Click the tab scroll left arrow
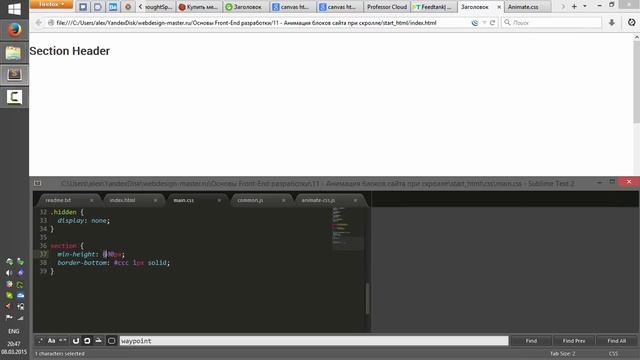The height and width of the screenshot is (360, 640). pos(140,7)
